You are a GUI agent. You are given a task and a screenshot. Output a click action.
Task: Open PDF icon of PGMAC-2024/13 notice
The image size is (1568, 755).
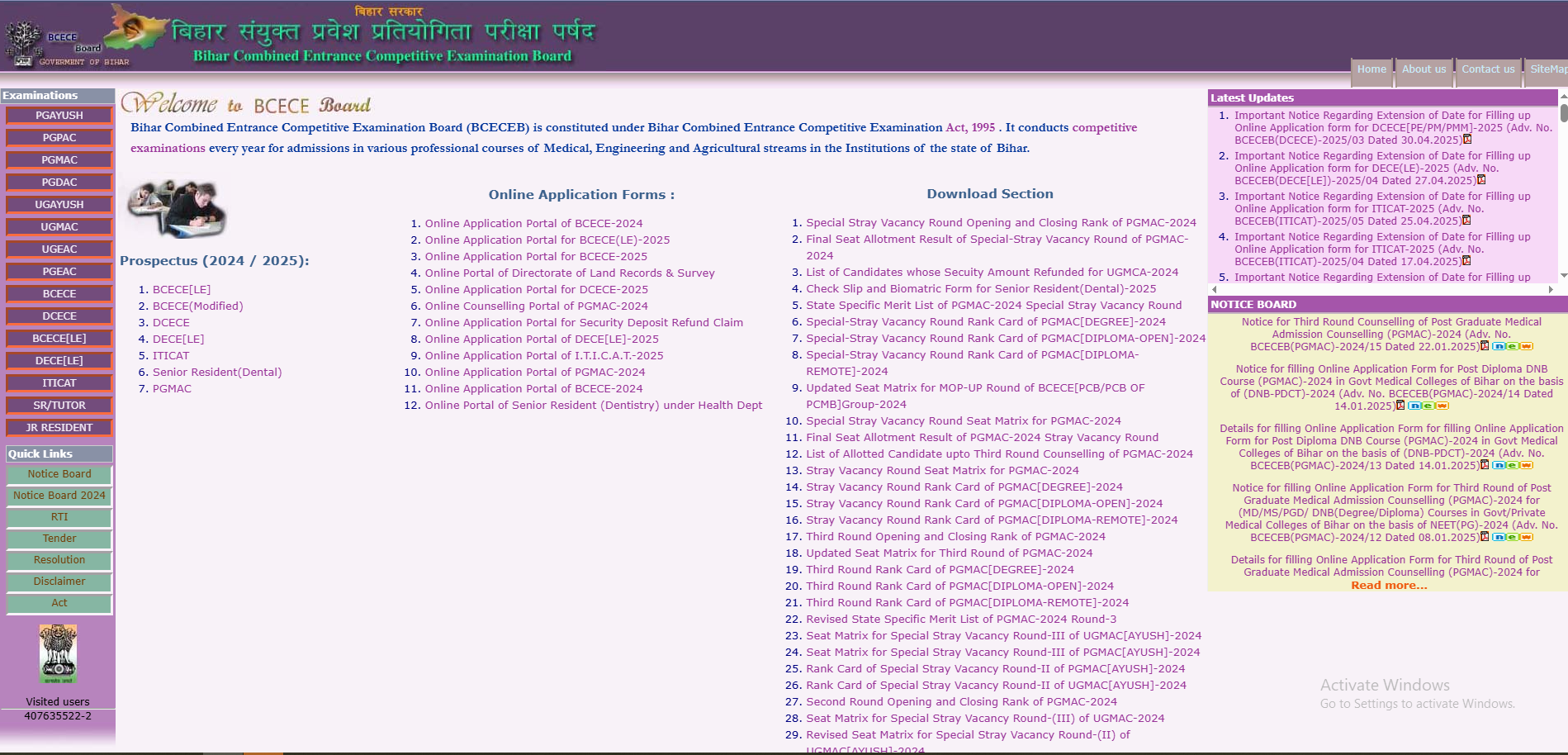(x=1485, y=465)
